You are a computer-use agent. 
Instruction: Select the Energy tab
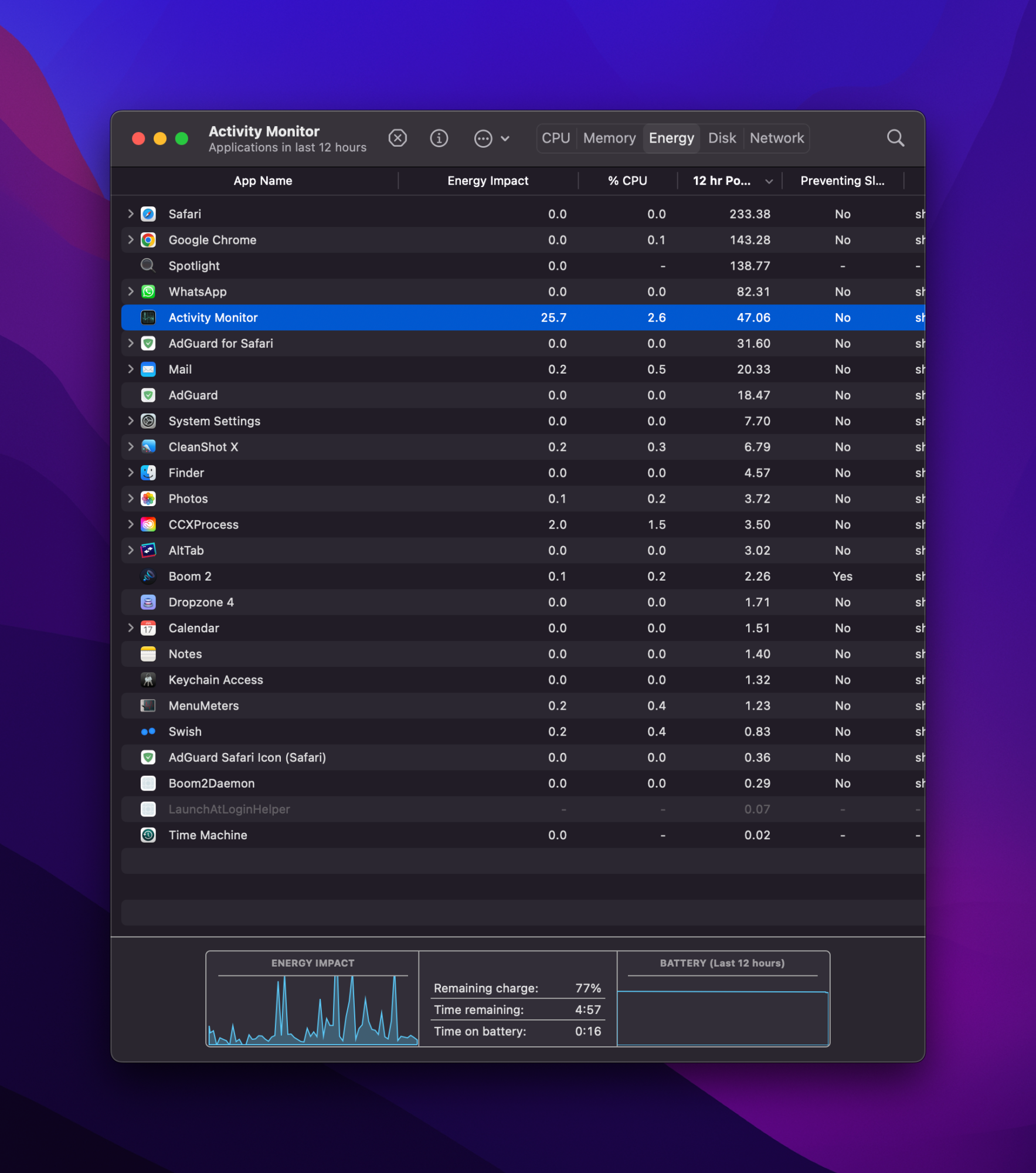click(671, 138)
